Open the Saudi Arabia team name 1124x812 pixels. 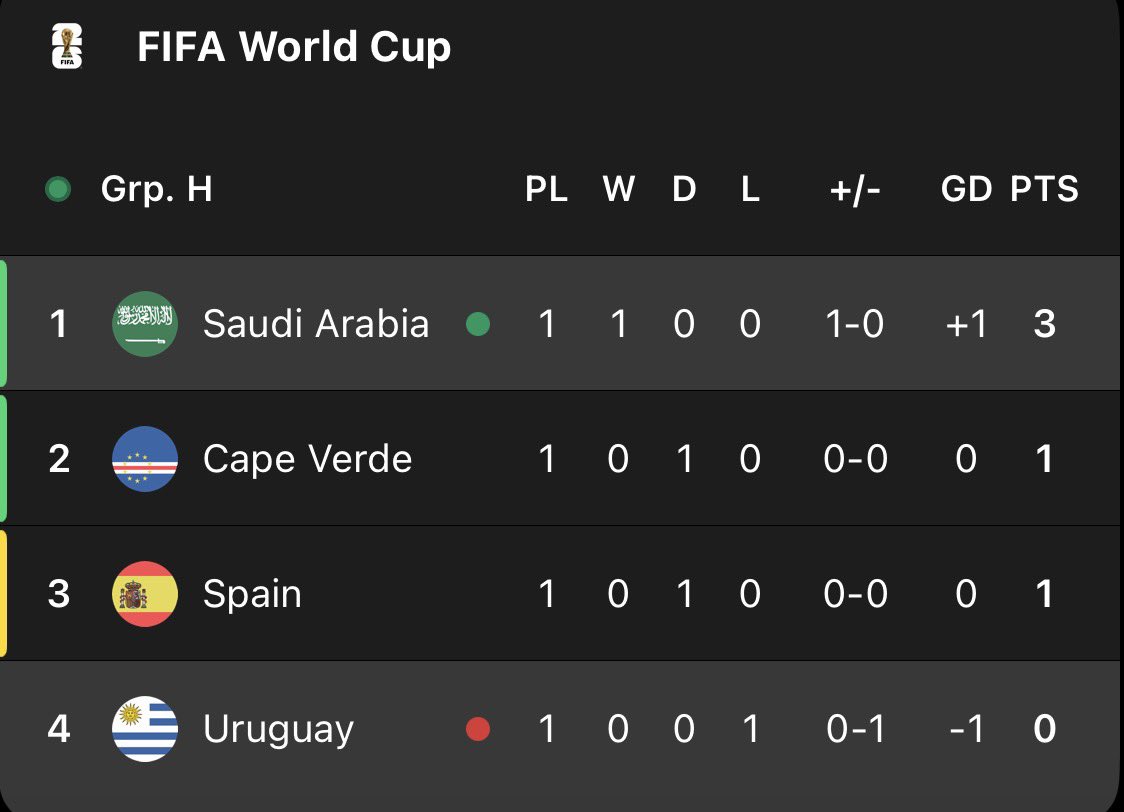tap(316, 323)
